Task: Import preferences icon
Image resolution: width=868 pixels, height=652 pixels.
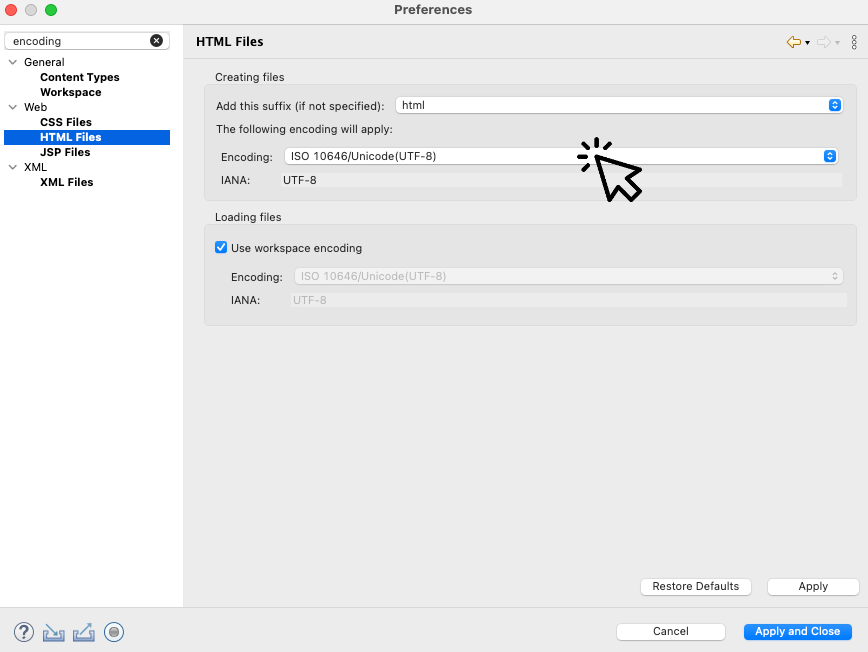Action: (54, 632)
